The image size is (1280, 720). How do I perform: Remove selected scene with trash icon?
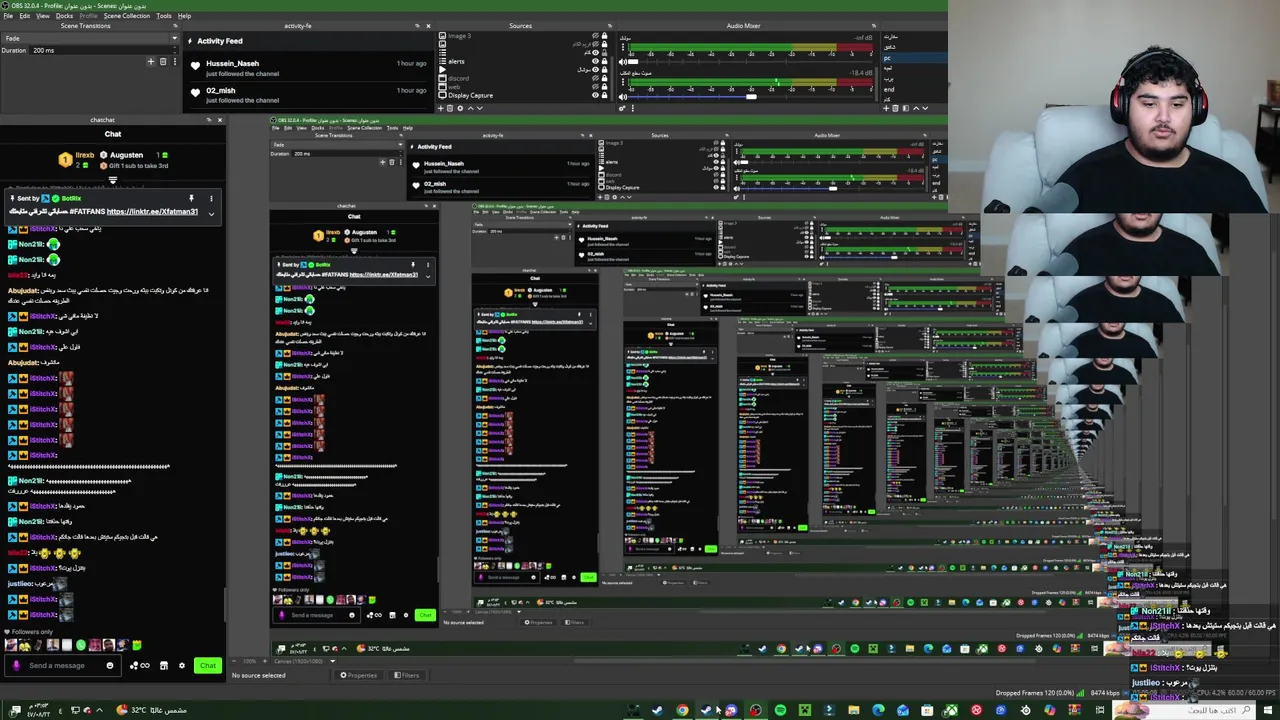click(896, 108)
